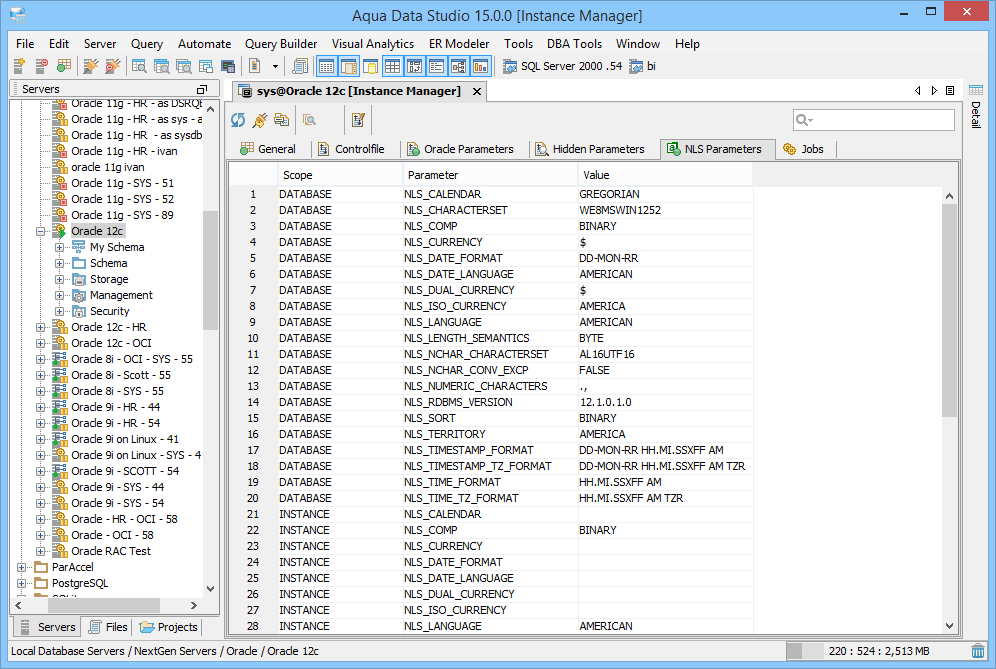The height and width of the screenshot is (669, 996).
Task: Click the scroll-shaped script icon in toolbar
Action: [x=300, y=66]
